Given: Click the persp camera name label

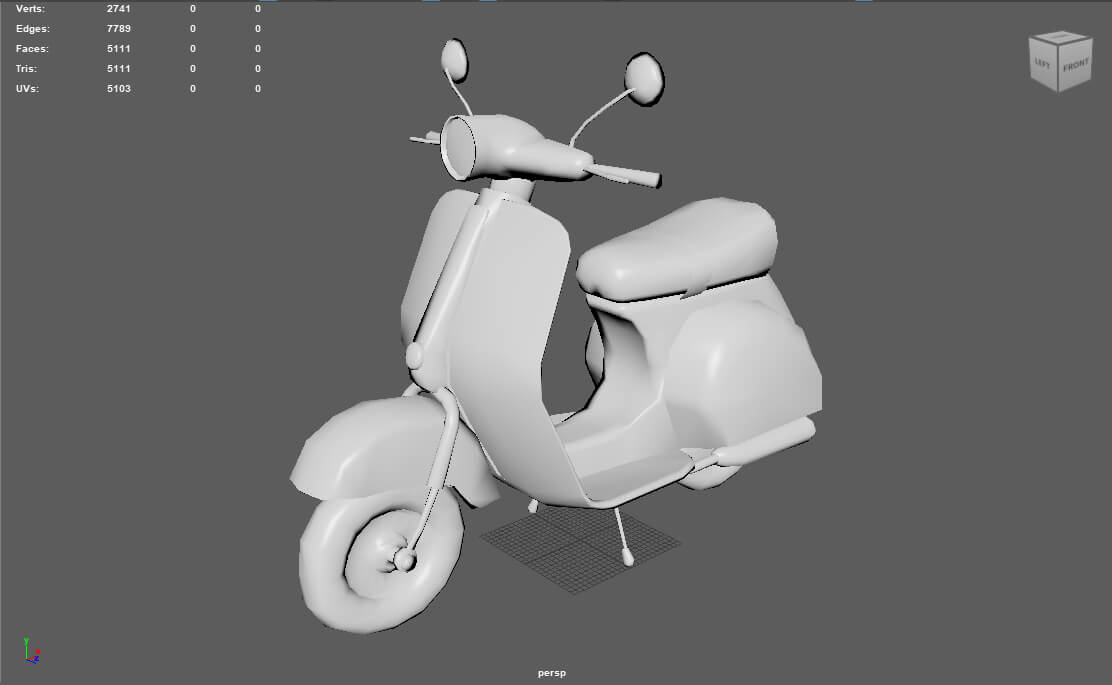Looking at the screenshot, I should [552, 673].
